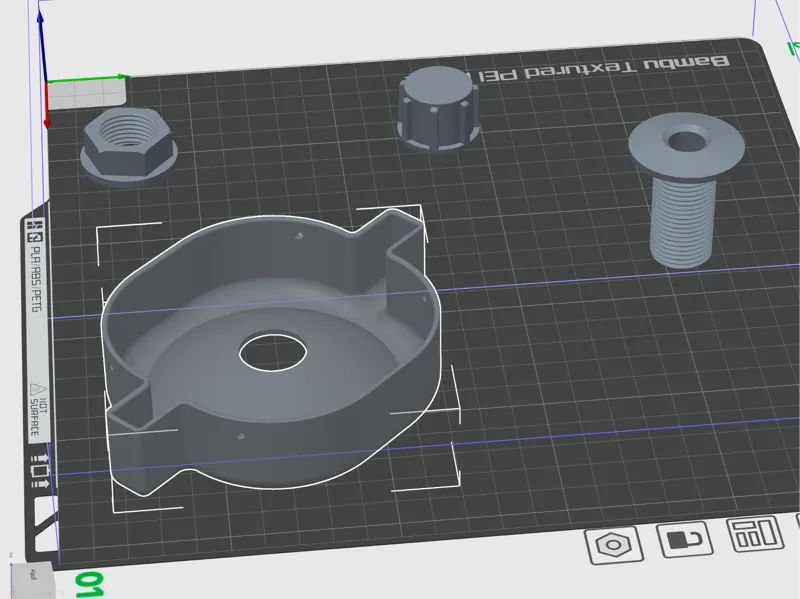The width and height of the screenshot is (800, 599).
Task: Click the center hole of the housing
Action: click(x=273, y=353)
